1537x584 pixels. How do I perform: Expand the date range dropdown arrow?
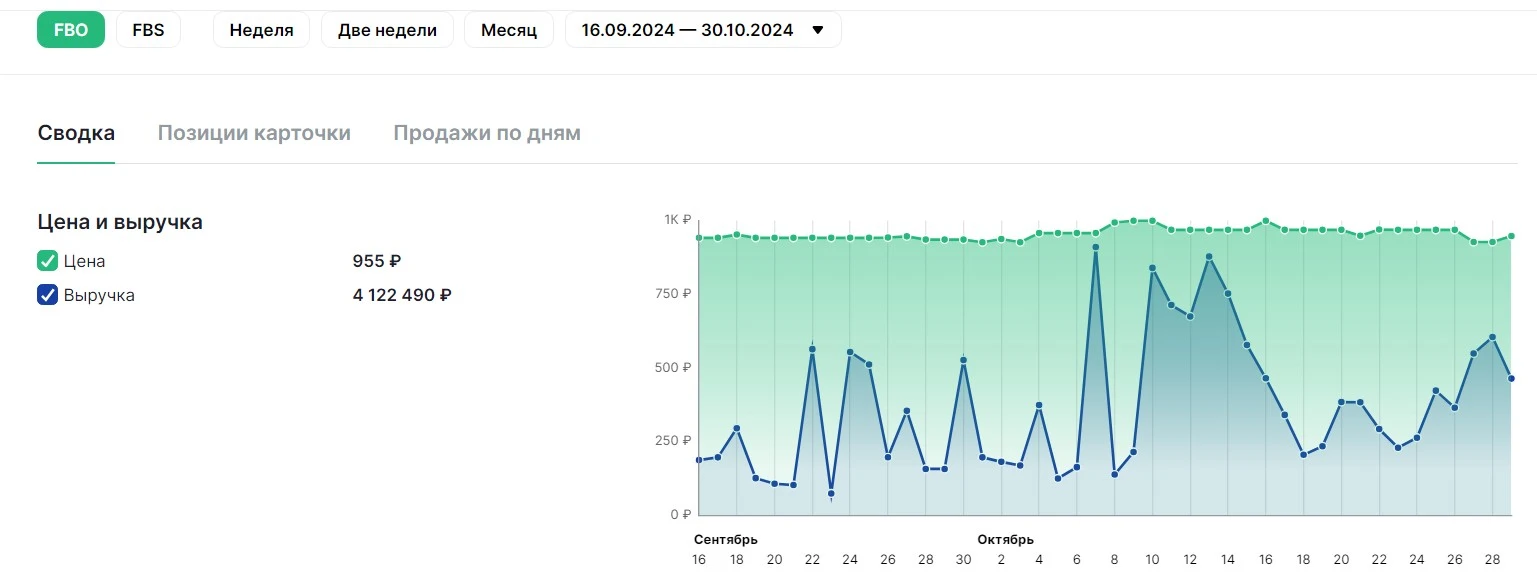[x=817, y=30]
